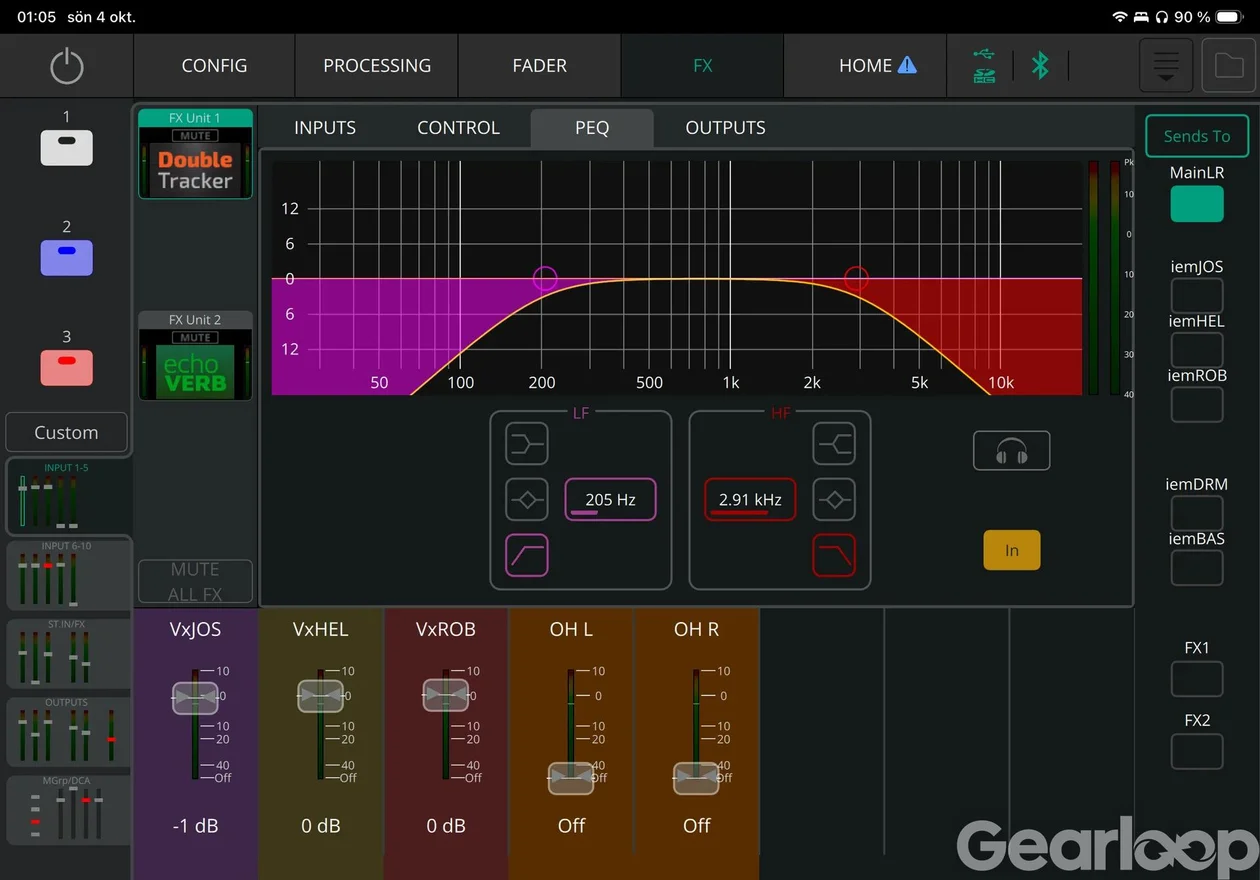Toggle the MainLR send button
Image resolution: width=1260 pixels, height=880 pixels.
[1197, 204]
